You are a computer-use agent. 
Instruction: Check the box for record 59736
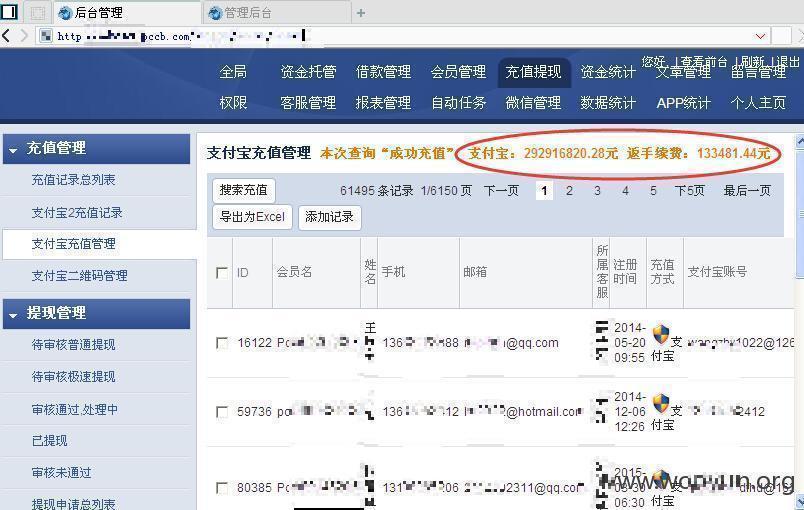pyautogui.click(x=222, y=412)
